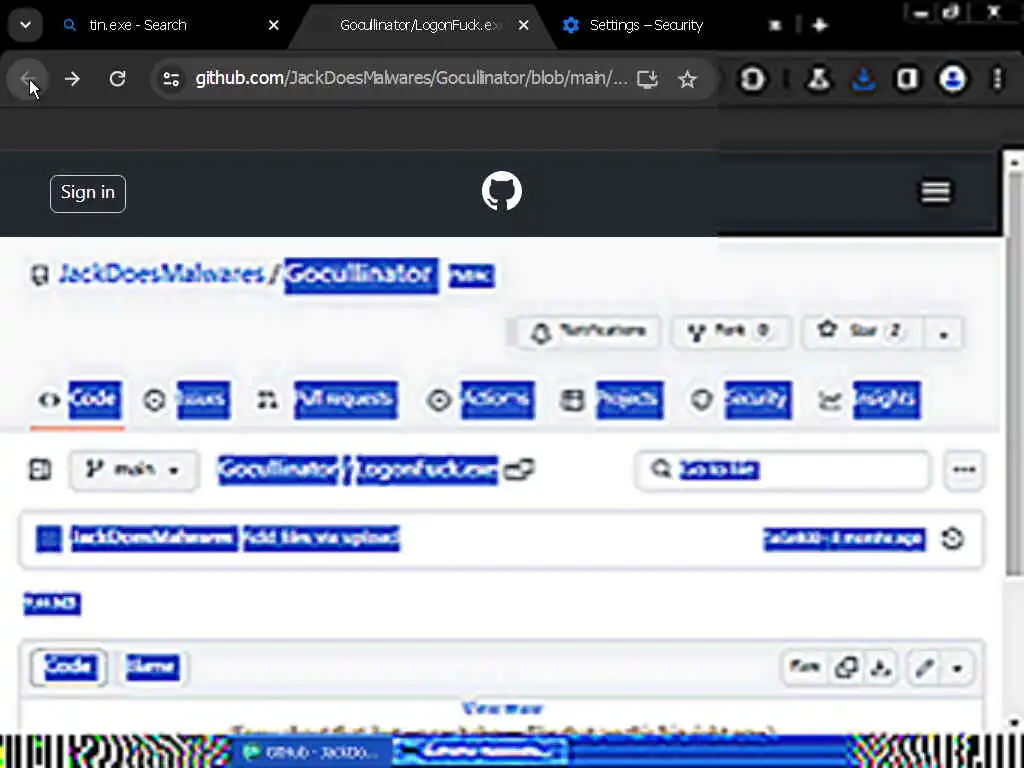Screen dimensions: 1024x768
Task: Click the 'View raw' link
Action: (502, 709)
